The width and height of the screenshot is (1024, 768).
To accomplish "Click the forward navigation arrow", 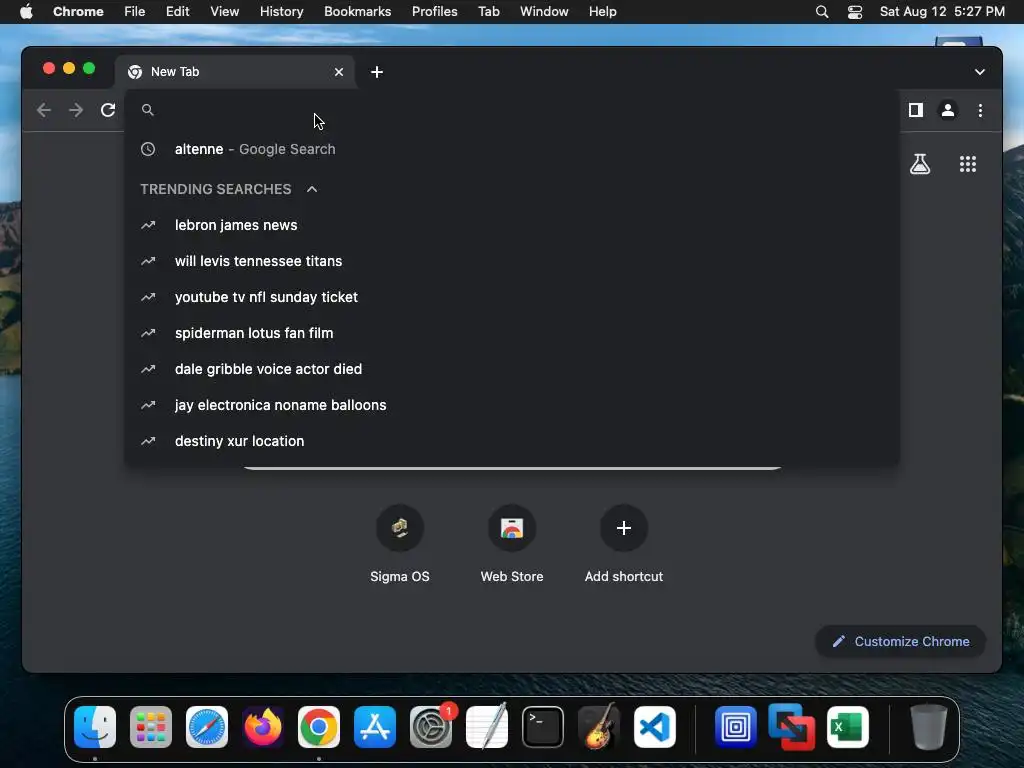I will point(76,110).
